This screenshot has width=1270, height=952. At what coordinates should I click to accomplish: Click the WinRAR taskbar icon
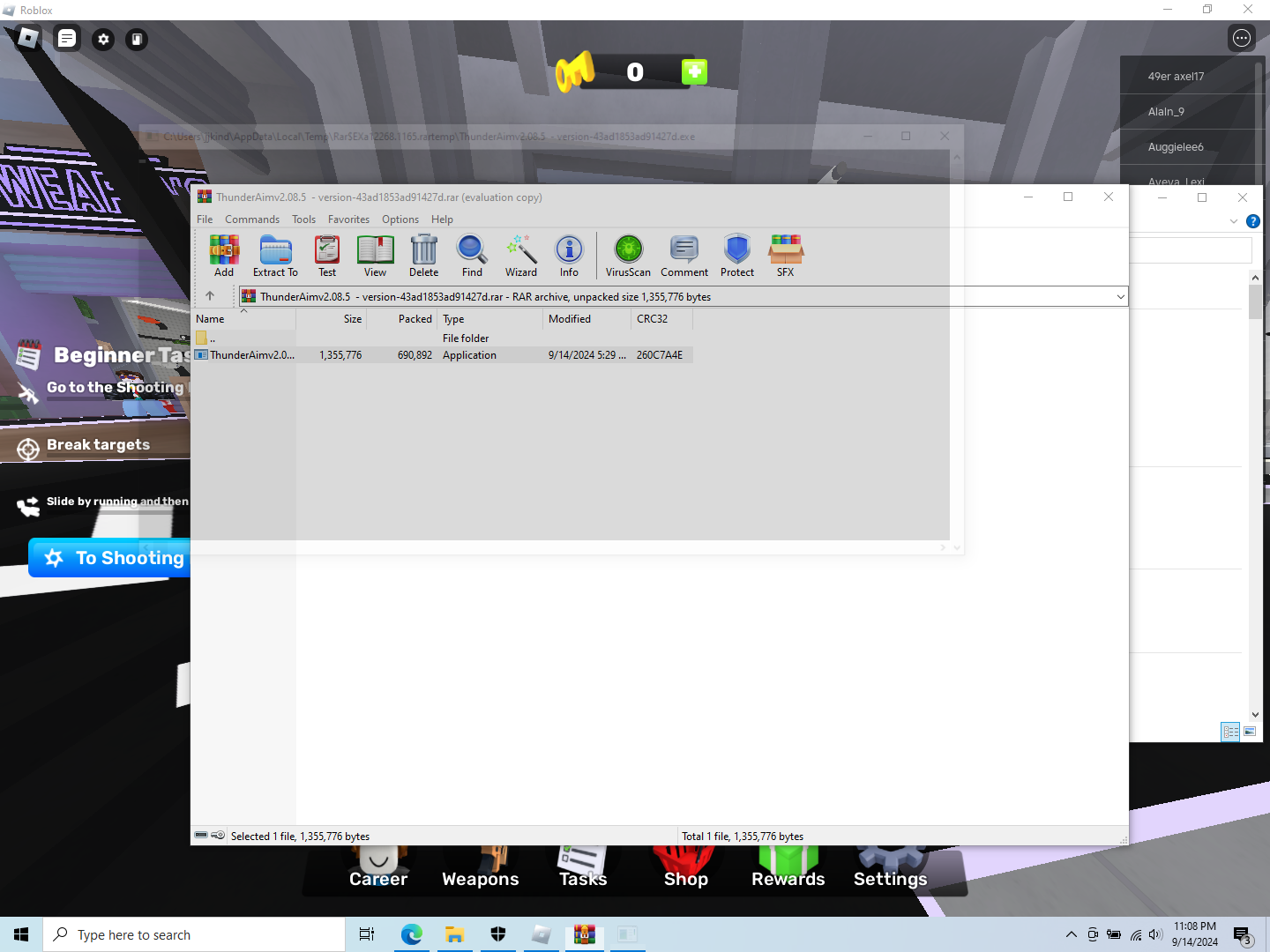(584, 934)
